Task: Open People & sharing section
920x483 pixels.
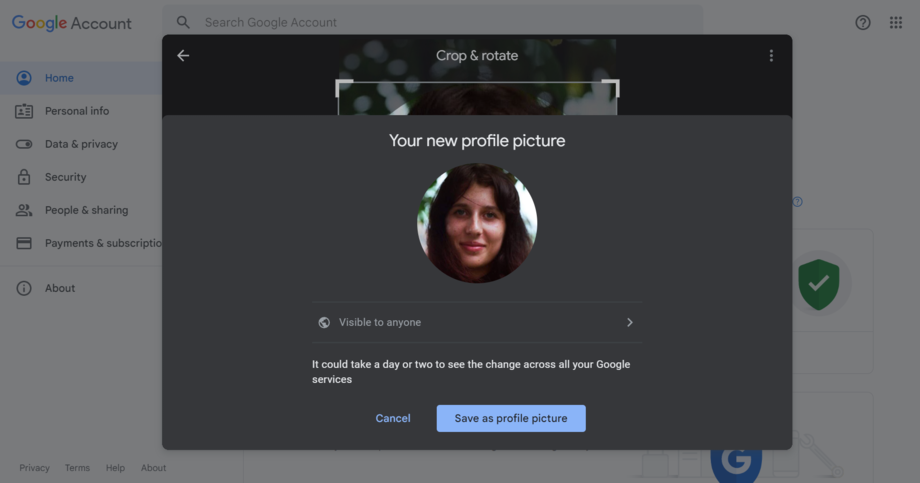Action: 86,210
